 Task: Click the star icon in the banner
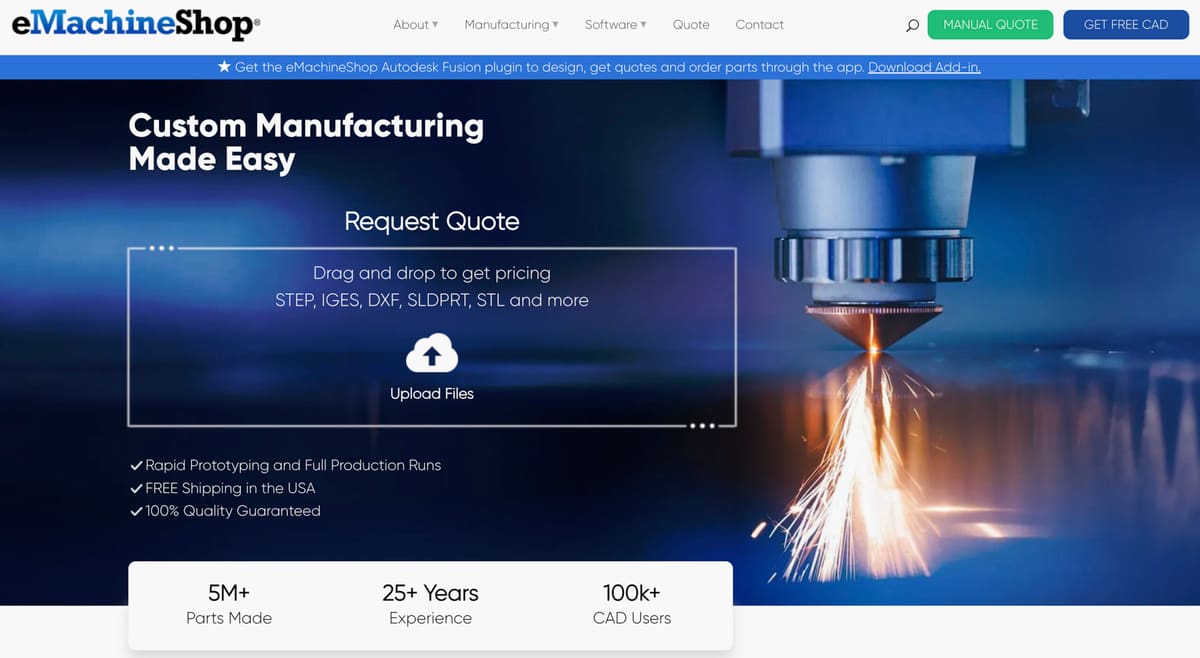[x=224, y=67]
